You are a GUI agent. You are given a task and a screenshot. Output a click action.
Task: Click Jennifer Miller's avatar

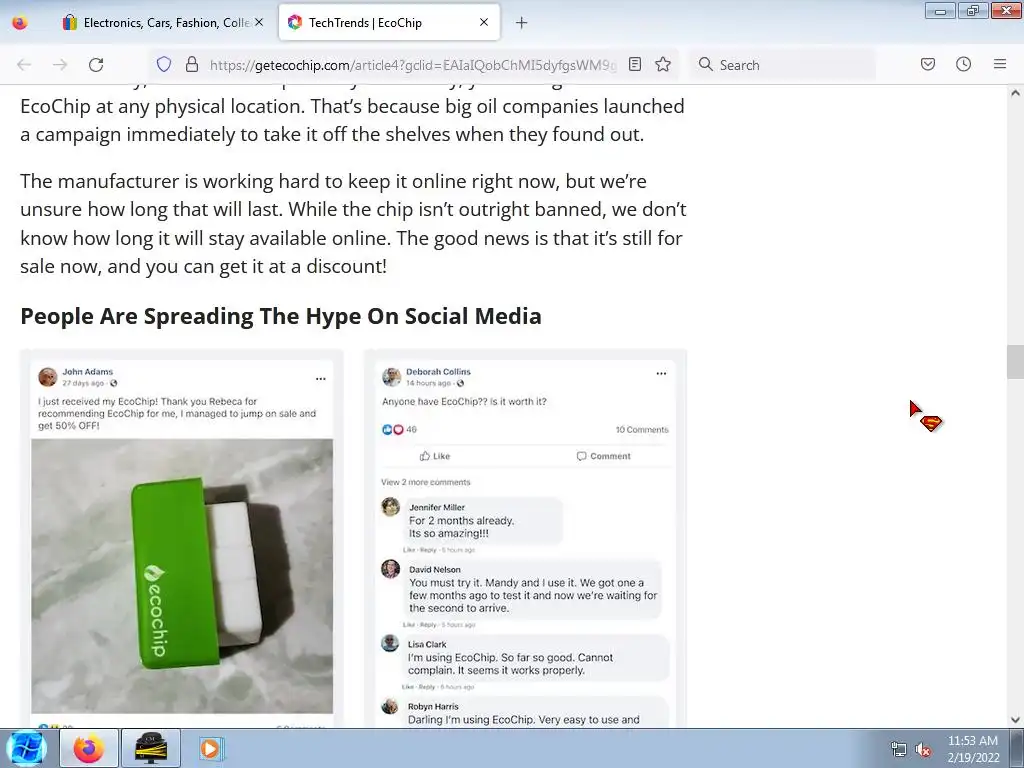point(391,507)
